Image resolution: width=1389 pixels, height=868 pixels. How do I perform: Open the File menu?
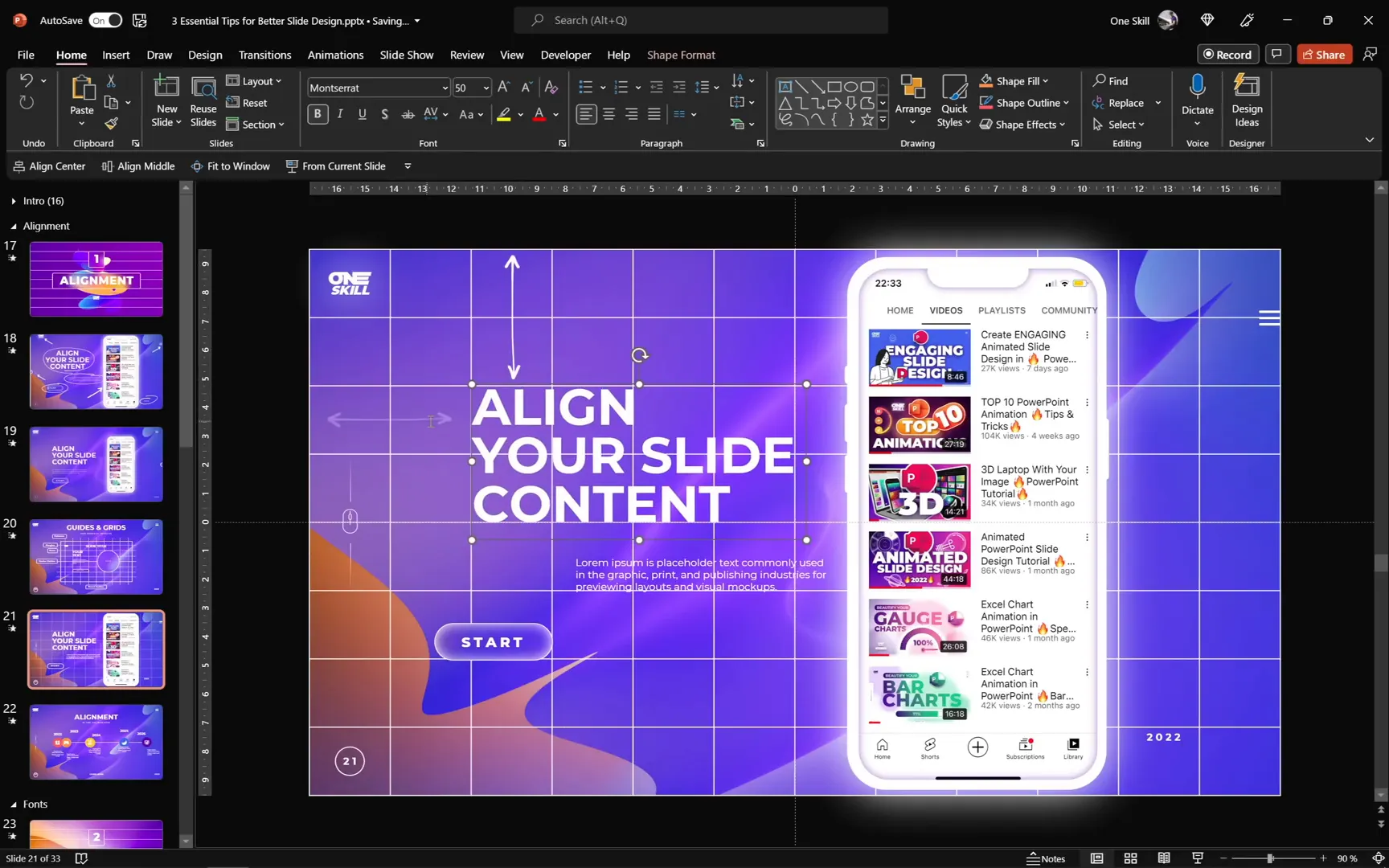[x=26, y=55]
